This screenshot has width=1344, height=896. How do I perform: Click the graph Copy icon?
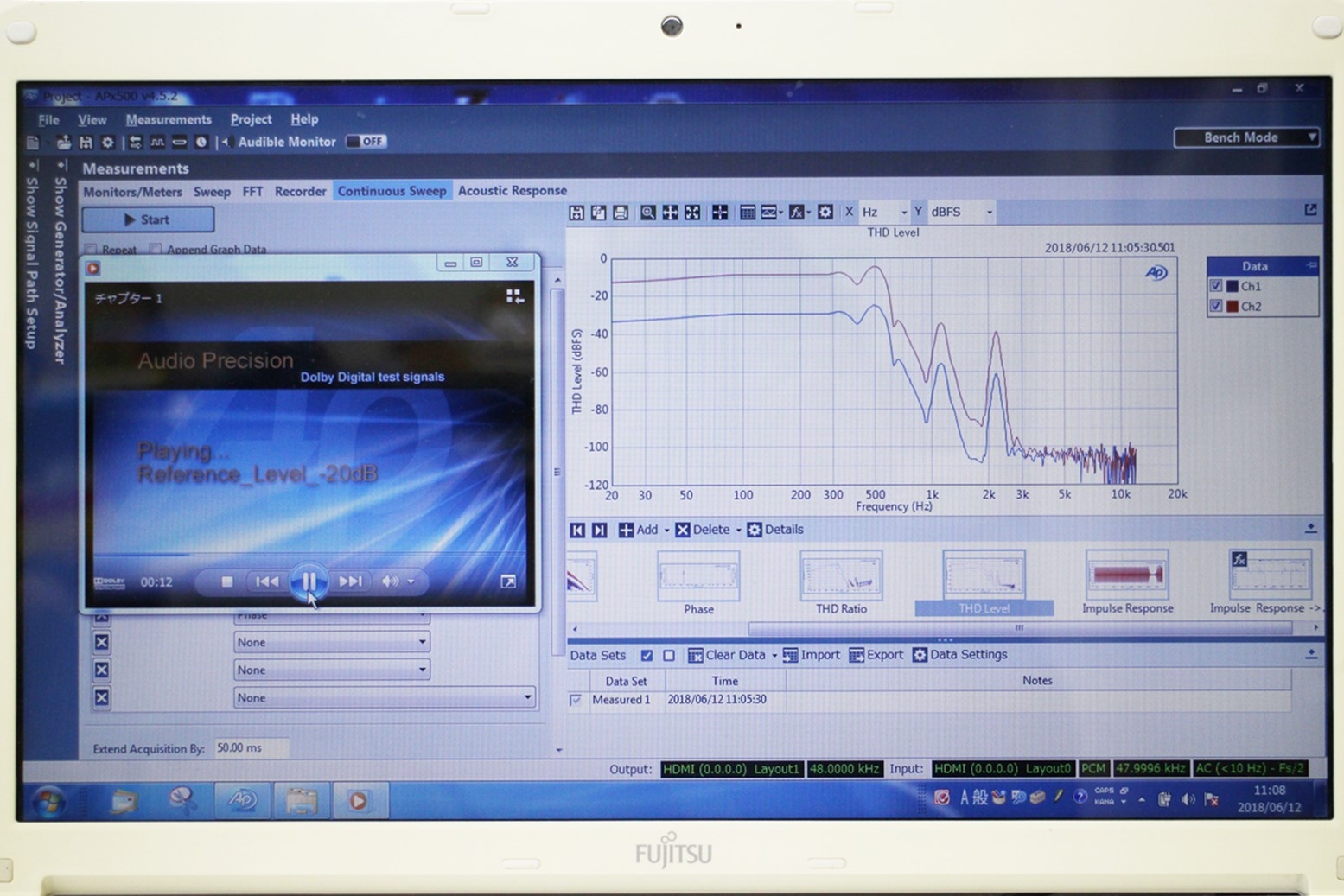598,213
